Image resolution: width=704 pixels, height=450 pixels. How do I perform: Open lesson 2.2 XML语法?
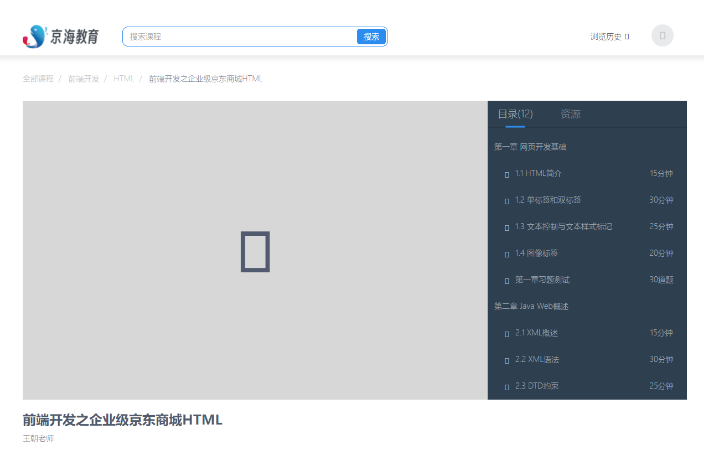tap(537, 359)
